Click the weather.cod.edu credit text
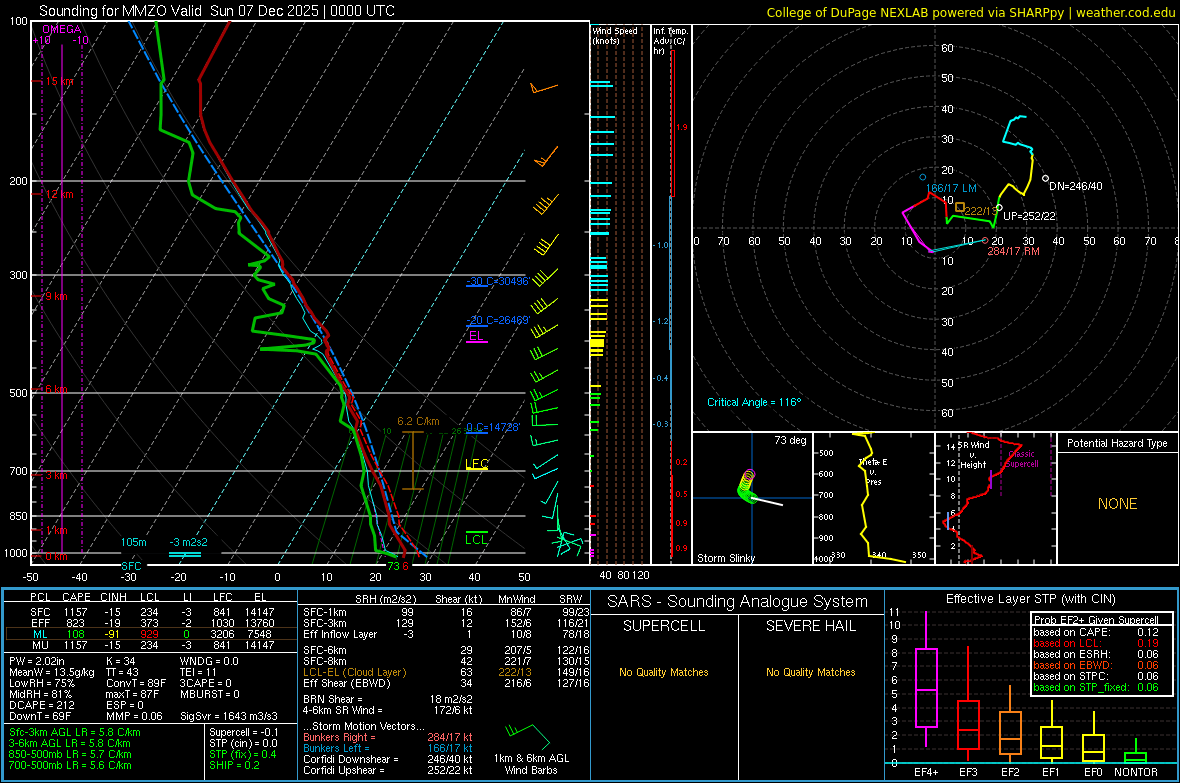The height and width of the screenshot is (783, 1180). pos(1125,12)
